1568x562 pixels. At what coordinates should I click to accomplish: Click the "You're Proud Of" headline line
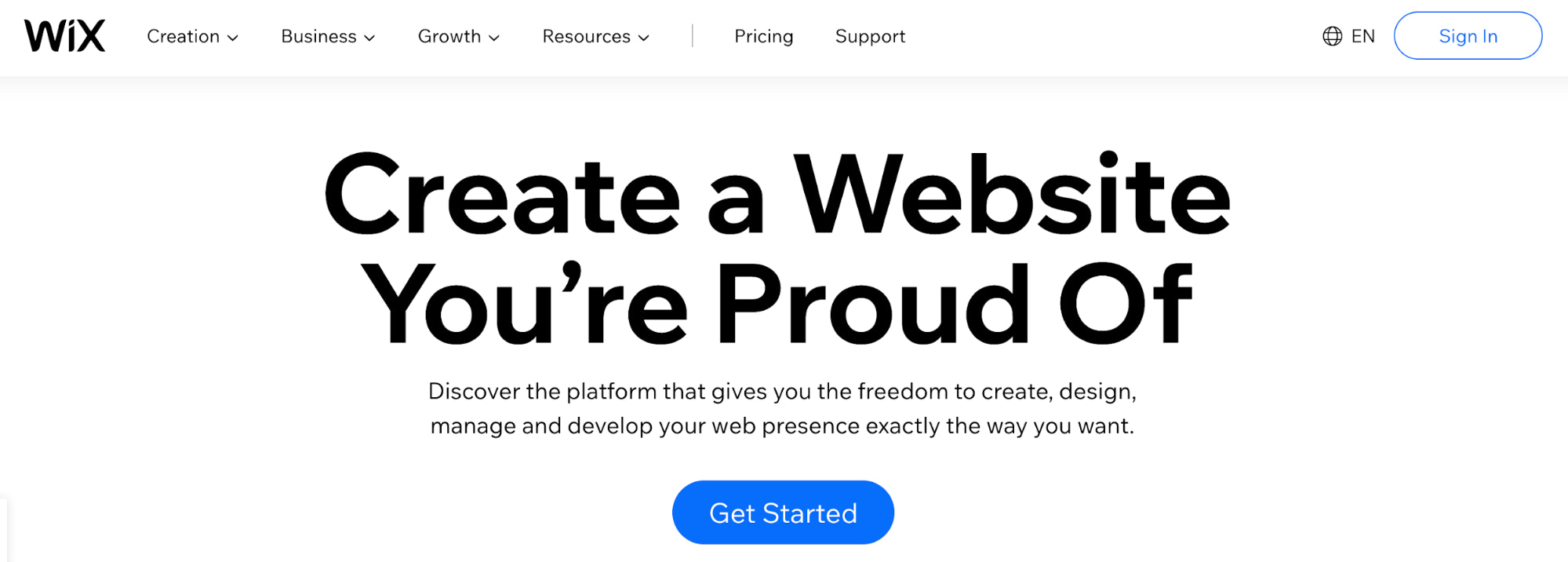pos(776,305)
